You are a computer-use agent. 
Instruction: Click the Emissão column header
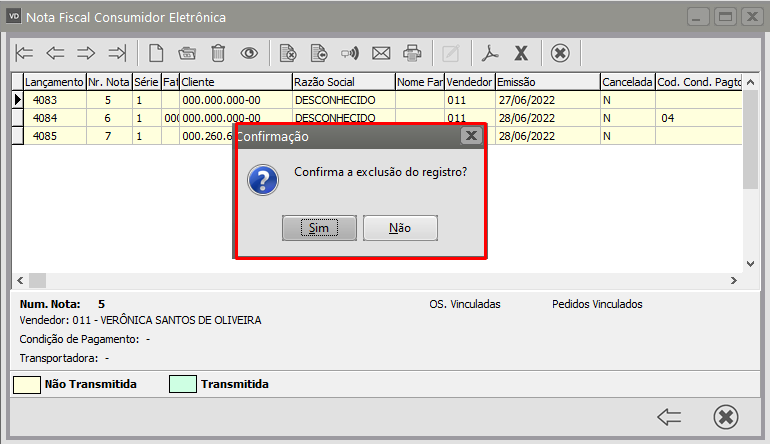click(x=548, y=82)
